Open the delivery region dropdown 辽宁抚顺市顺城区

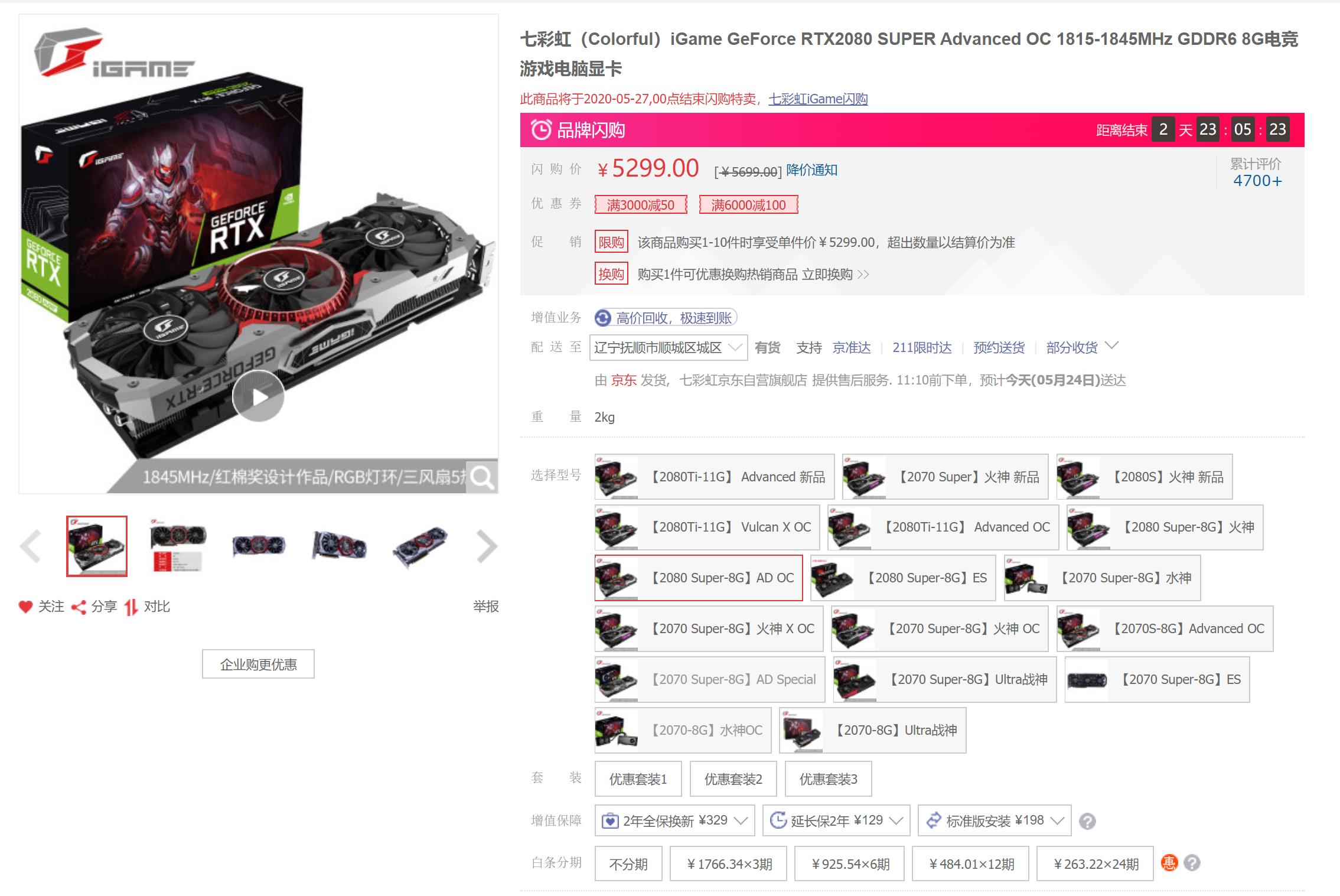[668, 347]
